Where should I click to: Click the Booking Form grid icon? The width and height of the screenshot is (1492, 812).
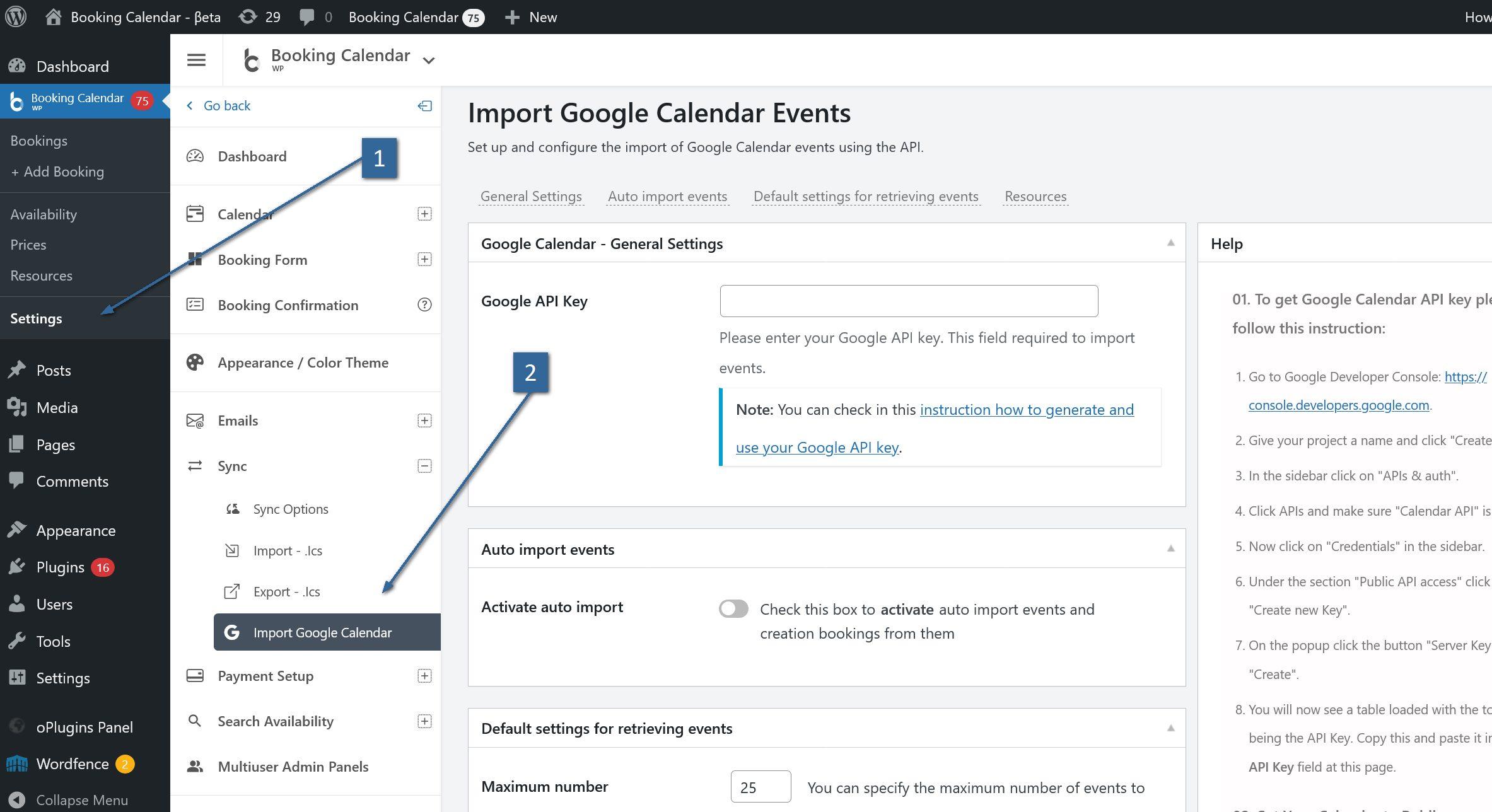(x=195, y=259)
